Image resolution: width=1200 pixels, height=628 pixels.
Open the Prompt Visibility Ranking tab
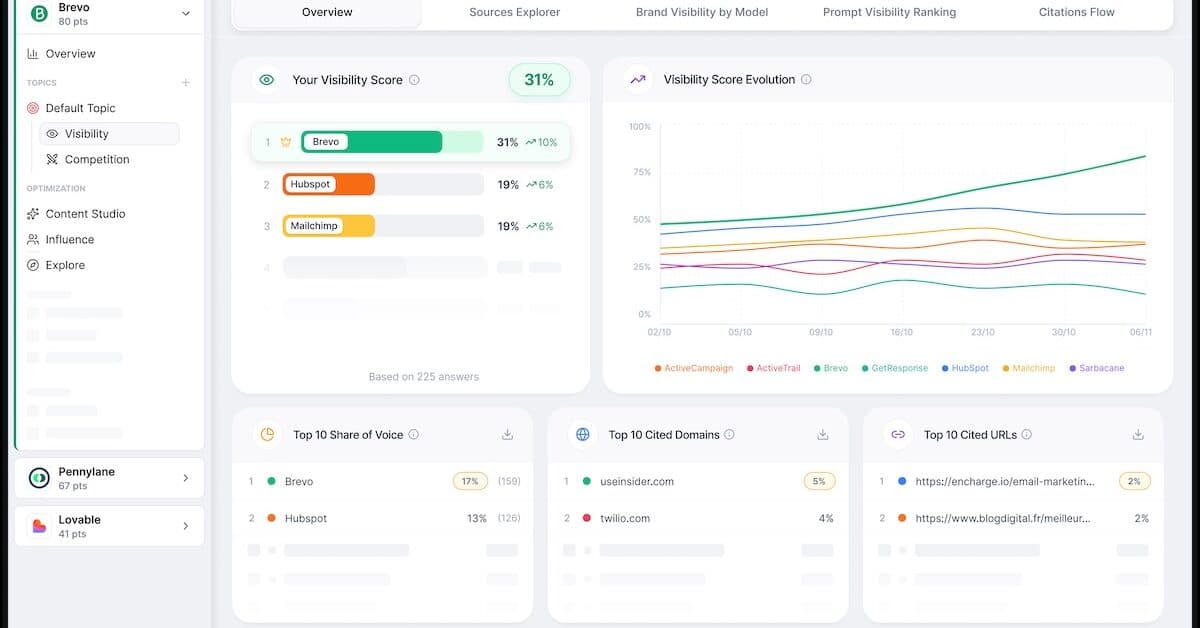[x=889, y=12]
